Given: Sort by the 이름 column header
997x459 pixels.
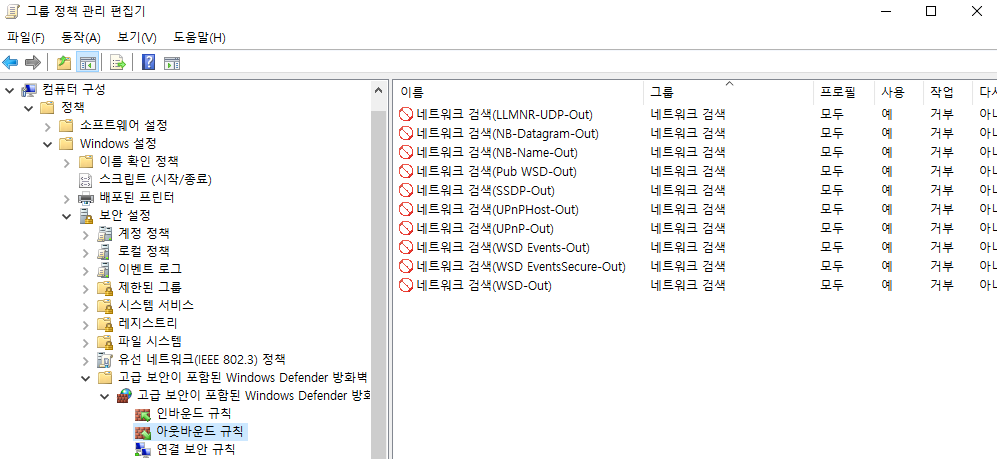Looking at the screenshot, I should [x=518, y=92].
